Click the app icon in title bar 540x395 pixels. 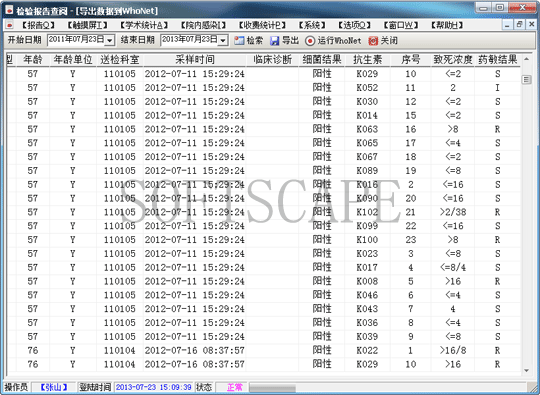9,10
